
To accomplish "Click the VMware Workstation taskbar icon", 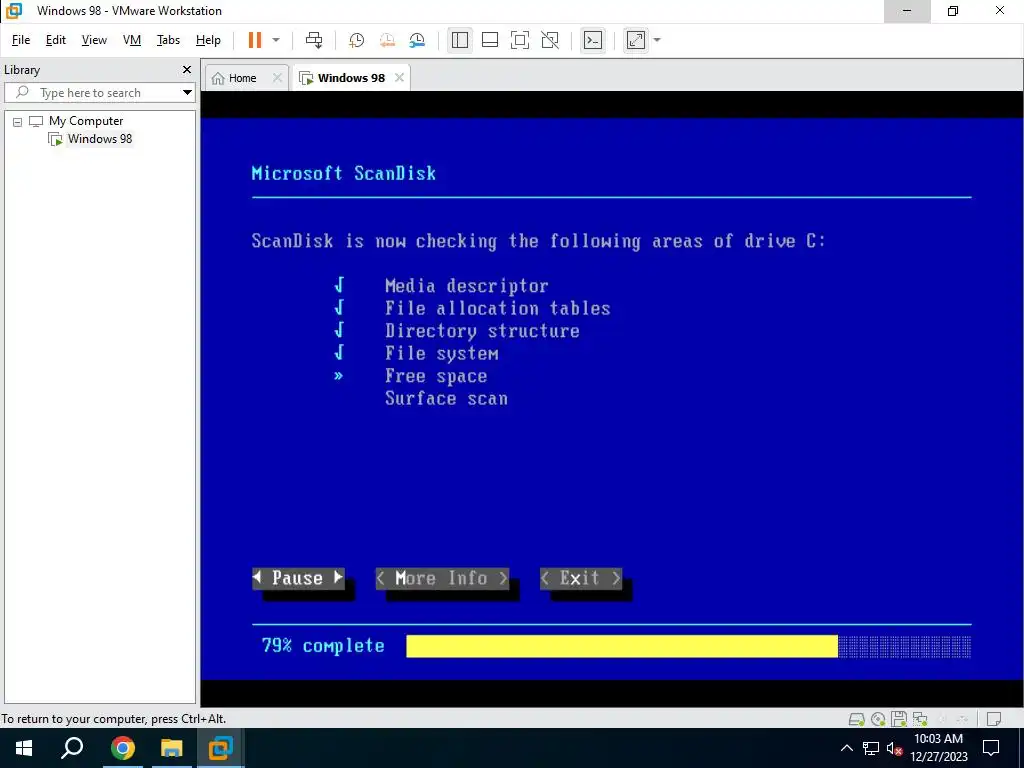I will [x=220, y=748].
